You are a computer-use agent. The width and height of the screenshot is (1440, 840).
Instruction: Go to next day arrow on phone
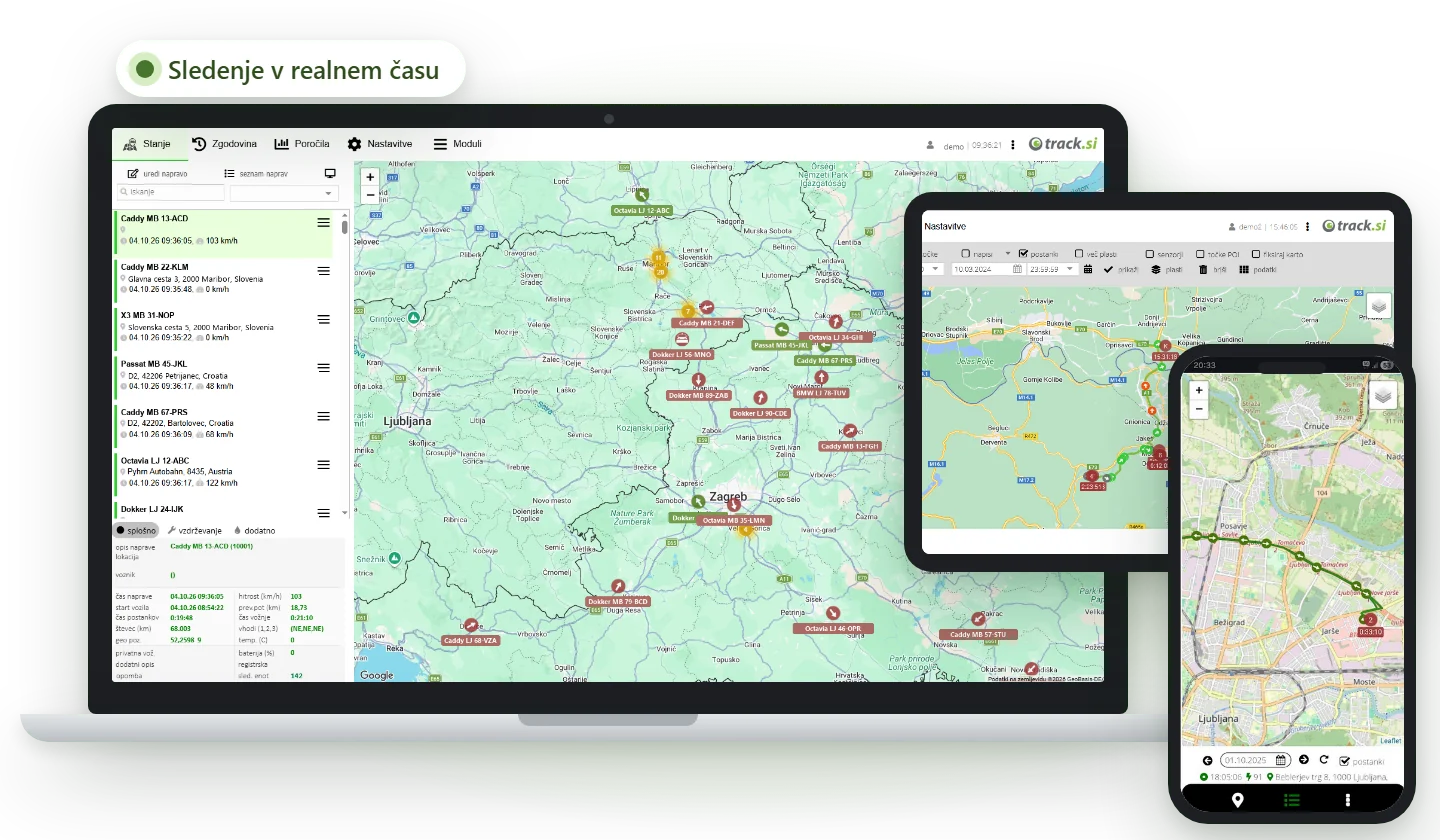(1304, 760)
